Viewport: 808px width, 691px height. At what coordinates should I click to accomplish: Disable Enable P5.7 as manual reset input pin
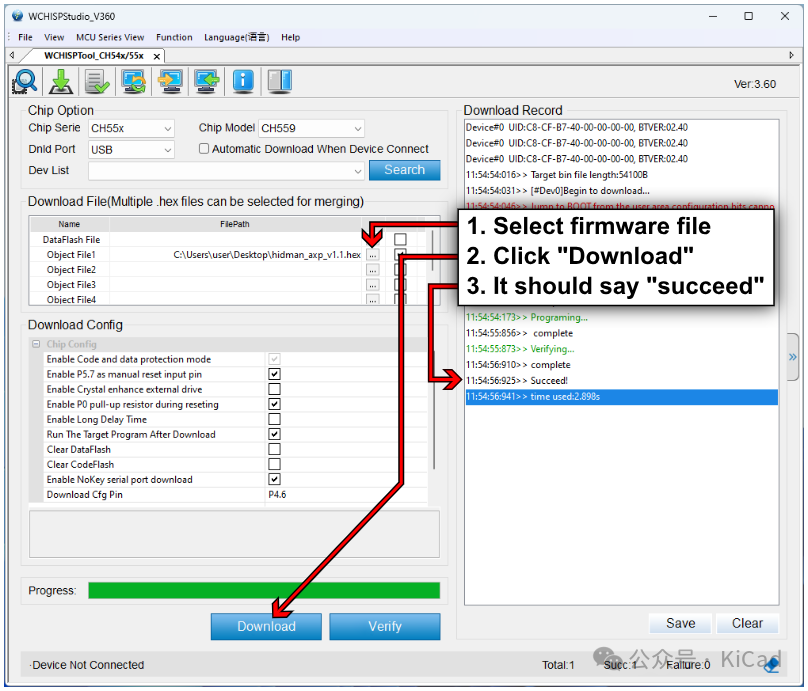point(274,374)
